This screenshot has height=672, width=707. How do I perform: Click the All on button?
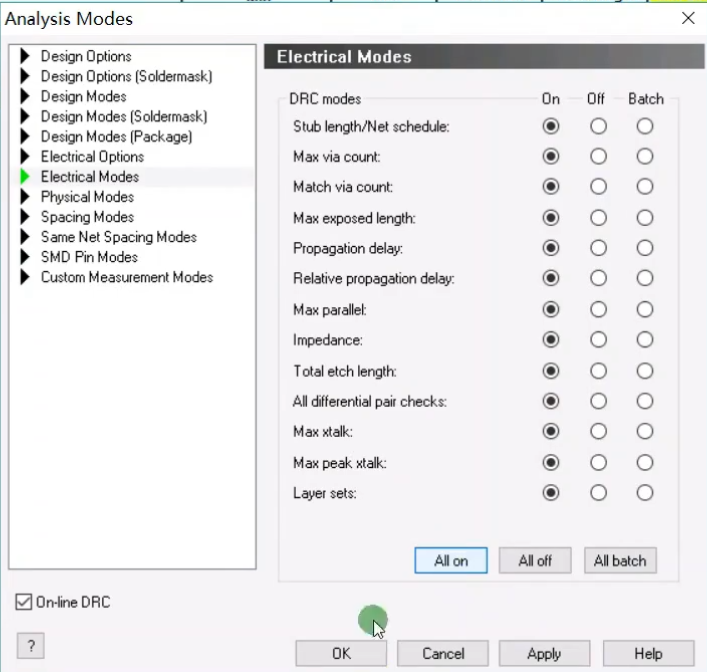point(451,561)
